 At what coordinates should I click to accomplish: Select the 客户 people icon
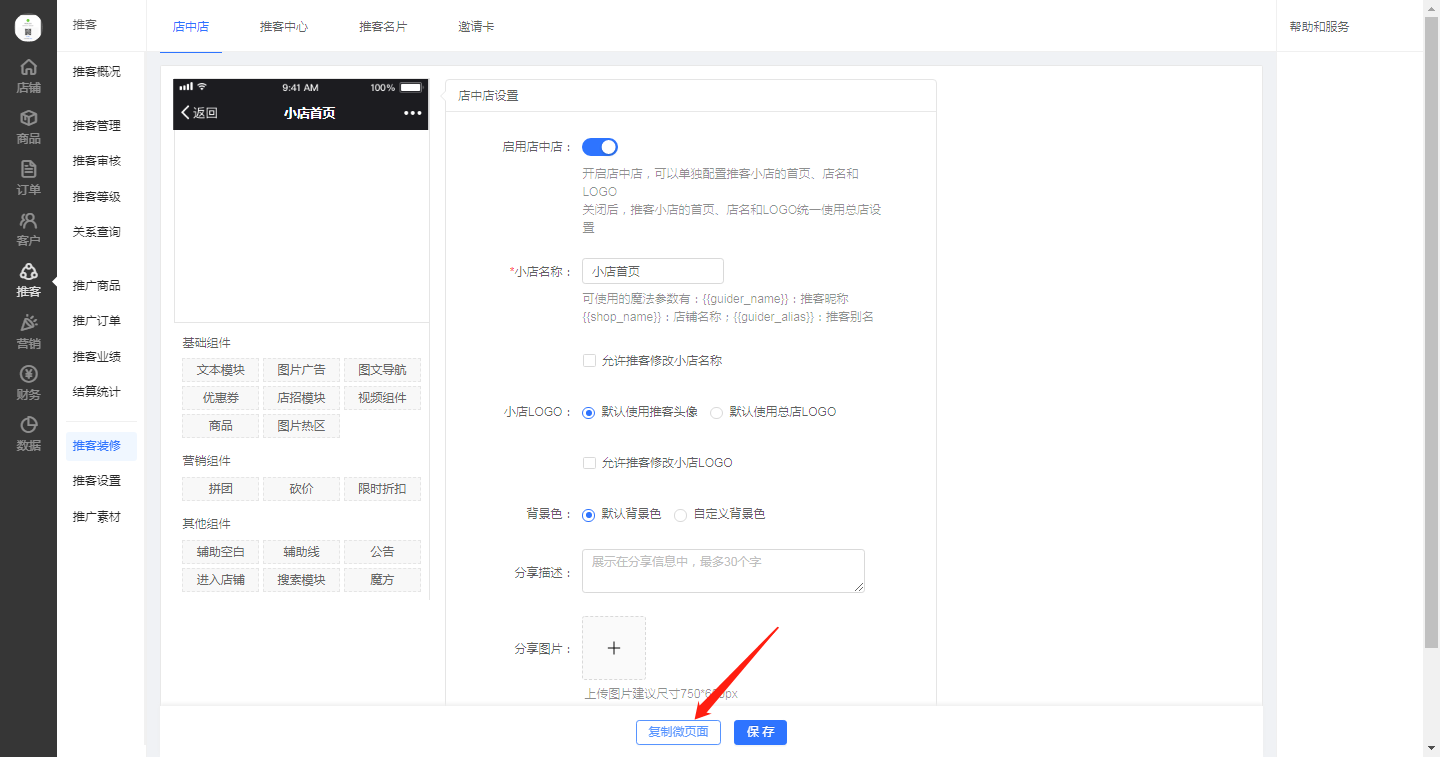click(28, 221)
